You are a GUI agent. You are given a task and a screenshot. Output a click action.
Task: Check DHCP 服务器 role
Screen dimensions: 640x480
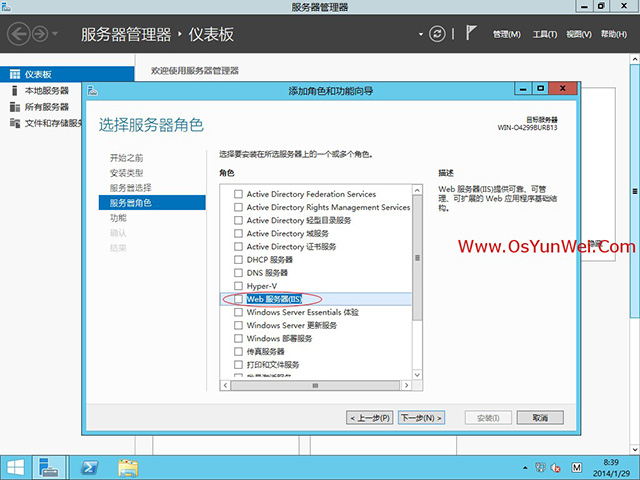click(238, 260)
